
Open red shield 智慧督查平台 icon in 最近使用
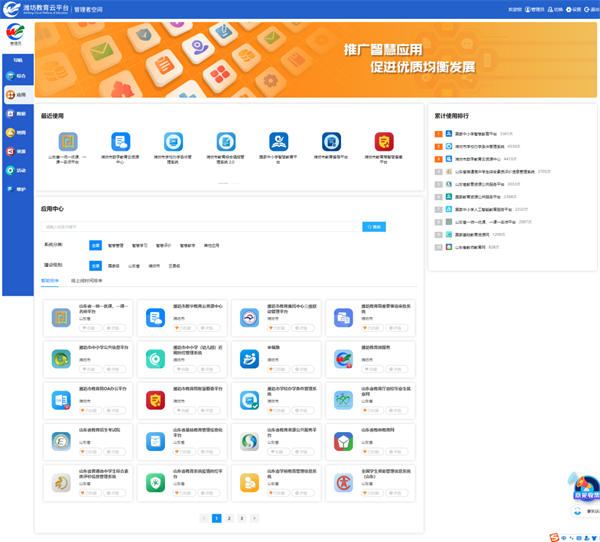[384, 142]
